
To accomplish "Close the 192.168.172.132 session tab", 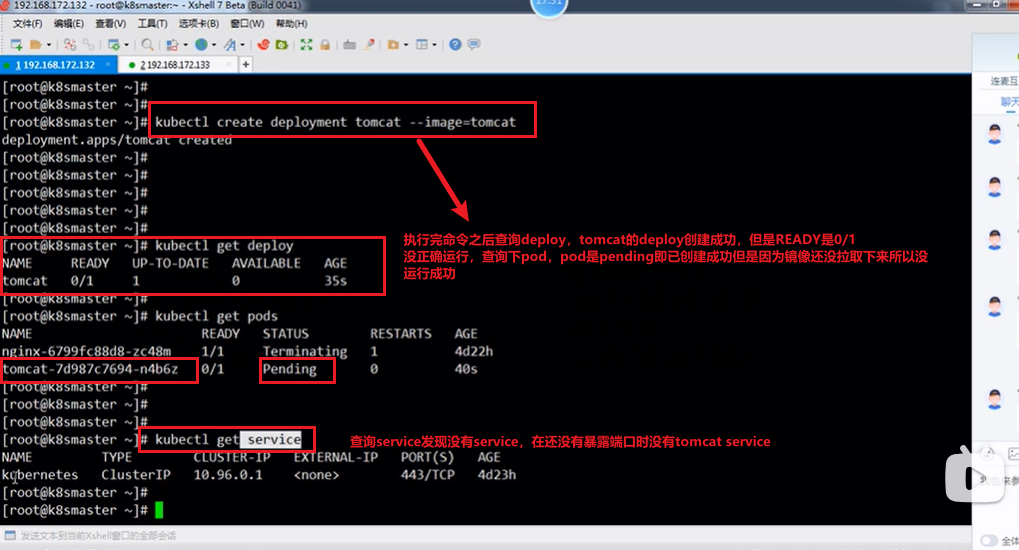I will (108, 64).
